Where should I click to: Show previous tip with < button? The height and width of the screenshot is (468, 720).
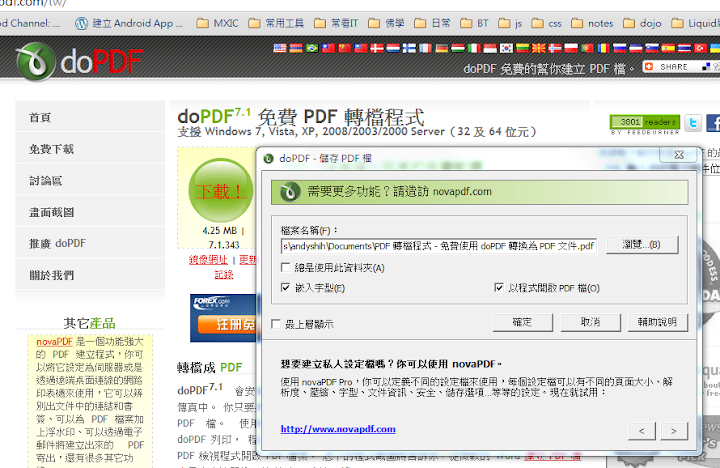coord(641,431)
